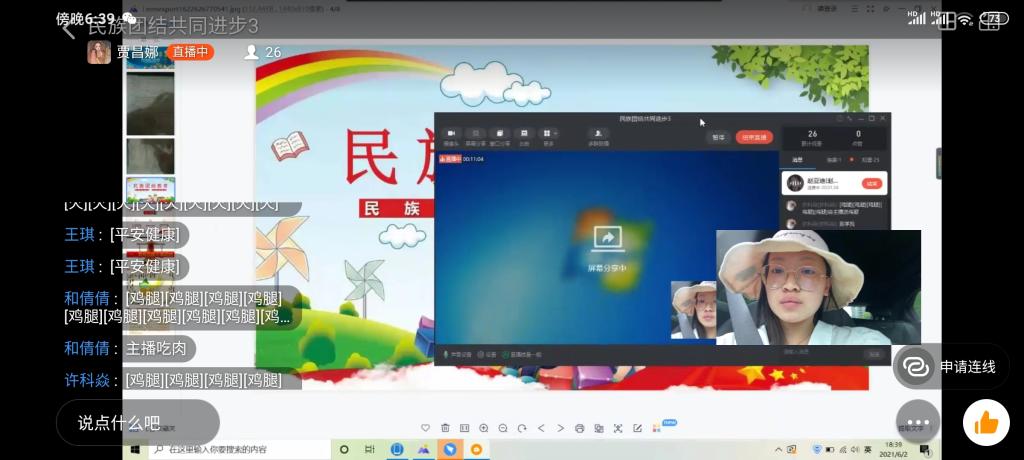Click the camera icon in live toolbar
The height and width of the screenshot is (460, 1024).
click(x=451, y=135)
